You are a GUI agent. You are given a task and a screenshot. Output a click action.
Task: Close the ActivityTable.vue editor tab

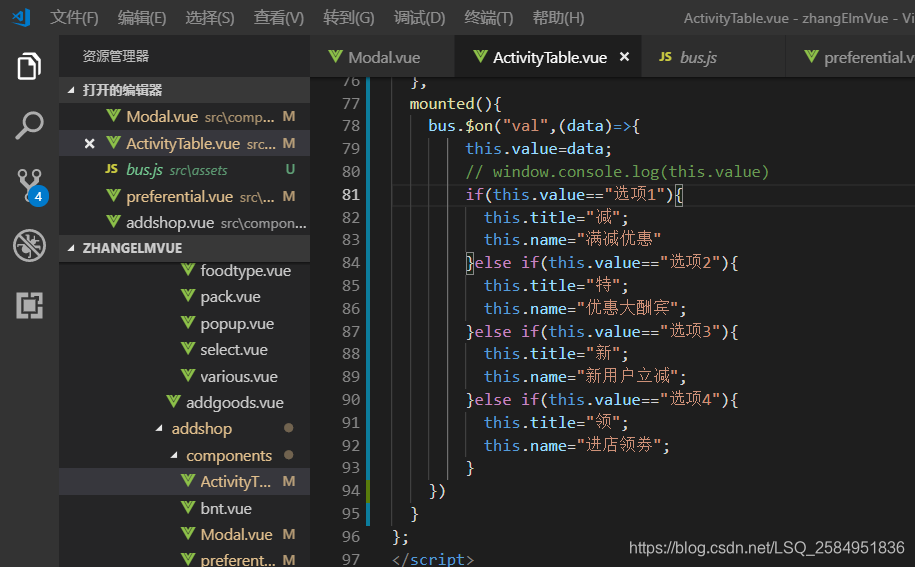coord(624,57)
